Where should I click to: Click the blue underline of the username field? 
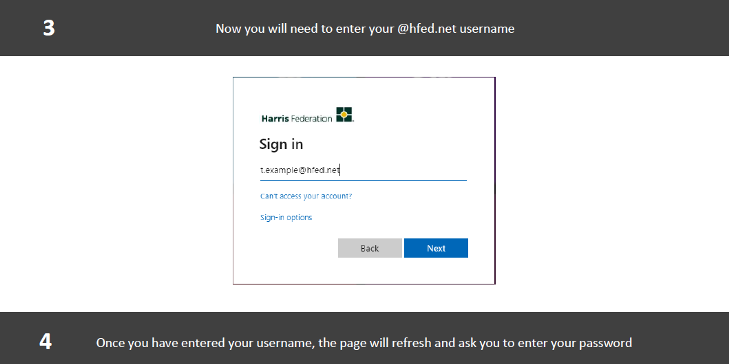click(x=363, y=180)
